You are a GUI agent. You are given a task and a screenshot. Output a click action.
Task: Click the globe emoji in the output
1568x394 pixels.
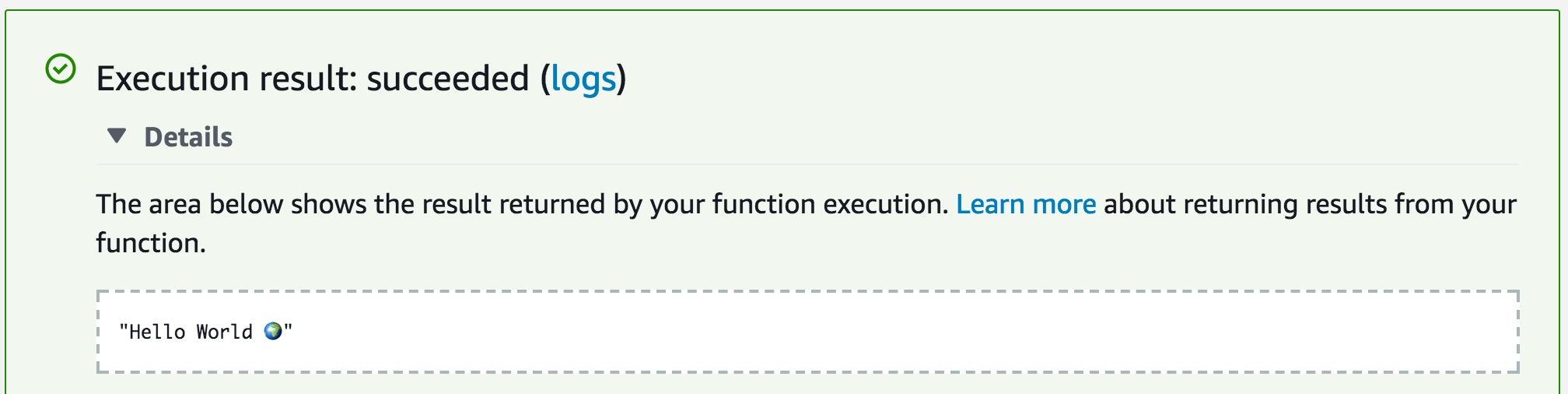tap(273, 332)
